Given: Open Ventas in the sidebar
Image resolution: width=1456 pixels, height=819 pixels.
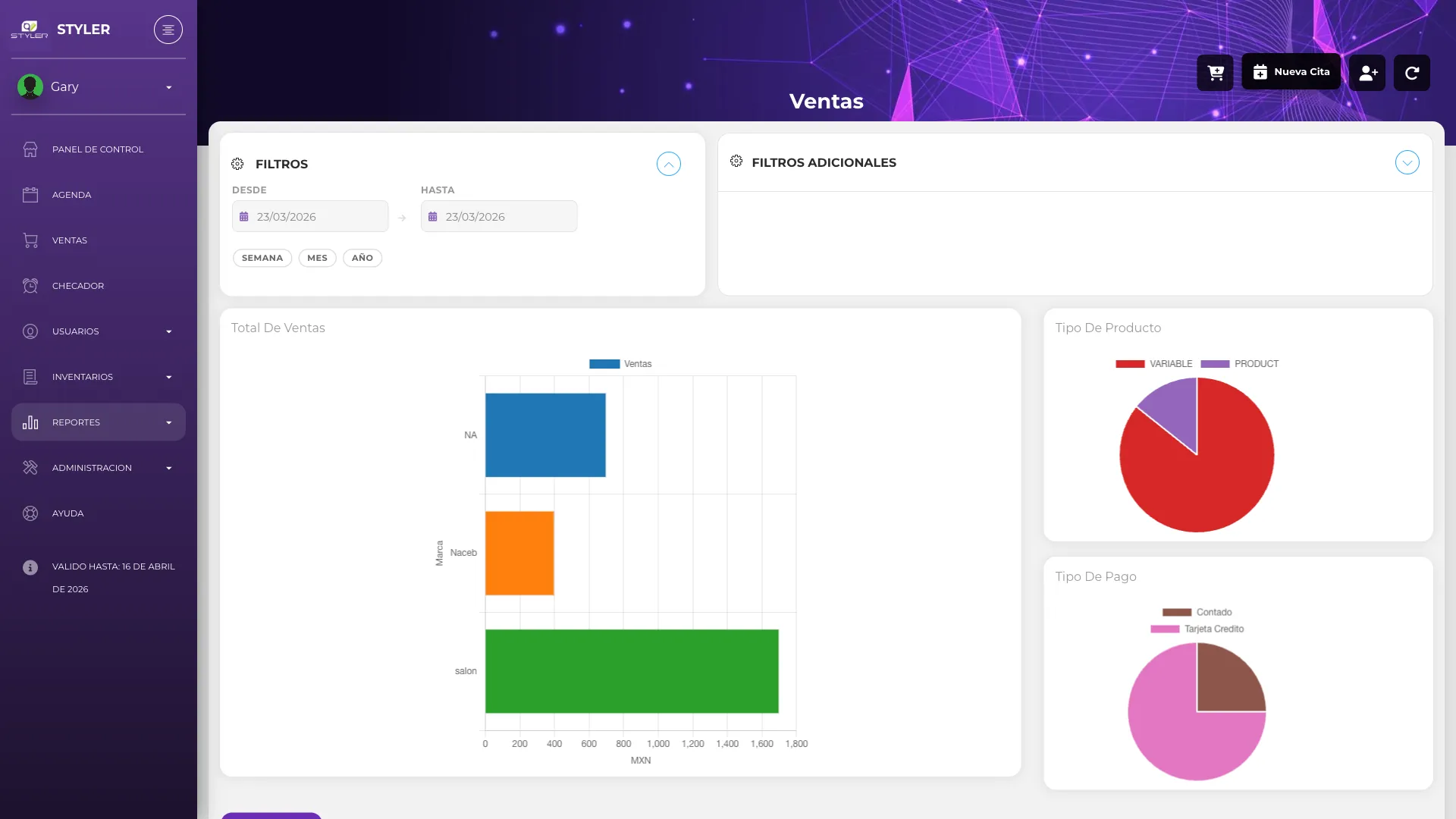Looking at the screenshot, I should [99, 240].
